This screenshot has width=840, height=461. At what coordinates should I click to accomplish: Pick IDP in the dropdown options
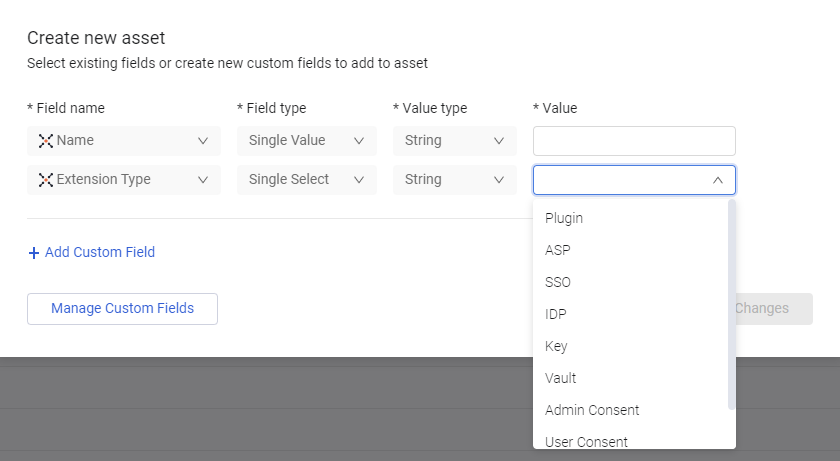(x=556, y=314)
